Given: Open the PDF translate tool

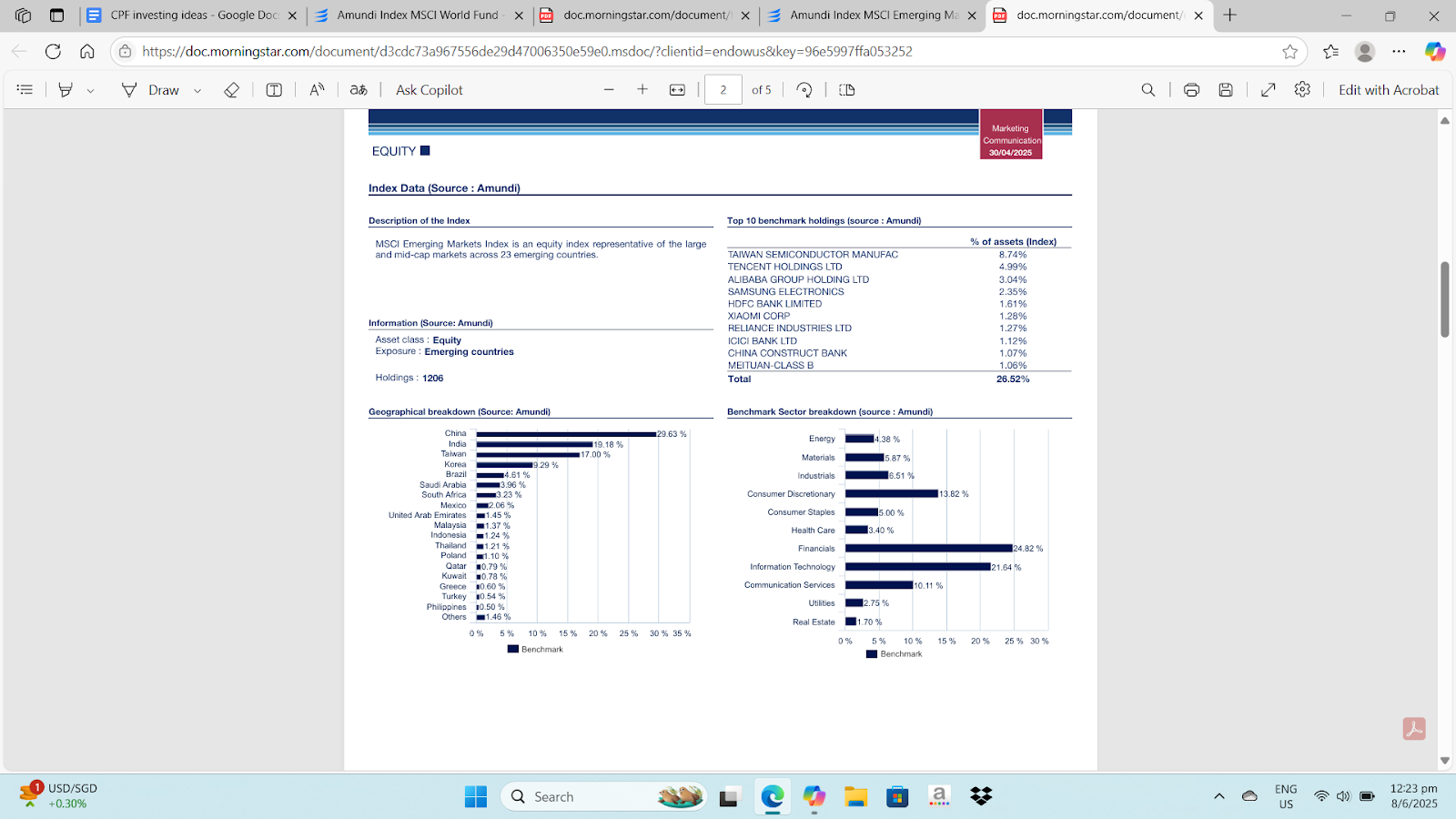Looking at the screenshot, I should pos(359,90).
